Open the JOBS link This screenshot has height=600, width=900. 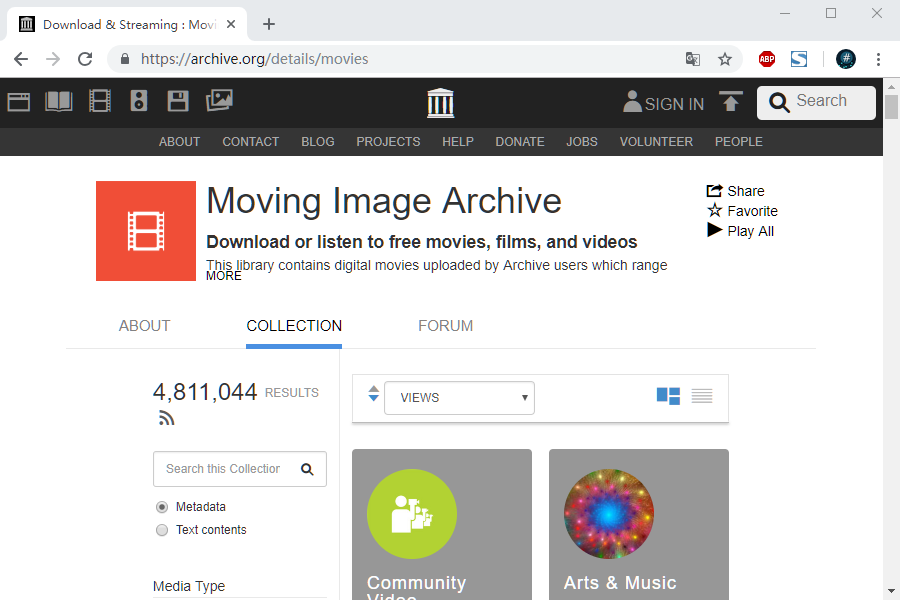(581, 142)
